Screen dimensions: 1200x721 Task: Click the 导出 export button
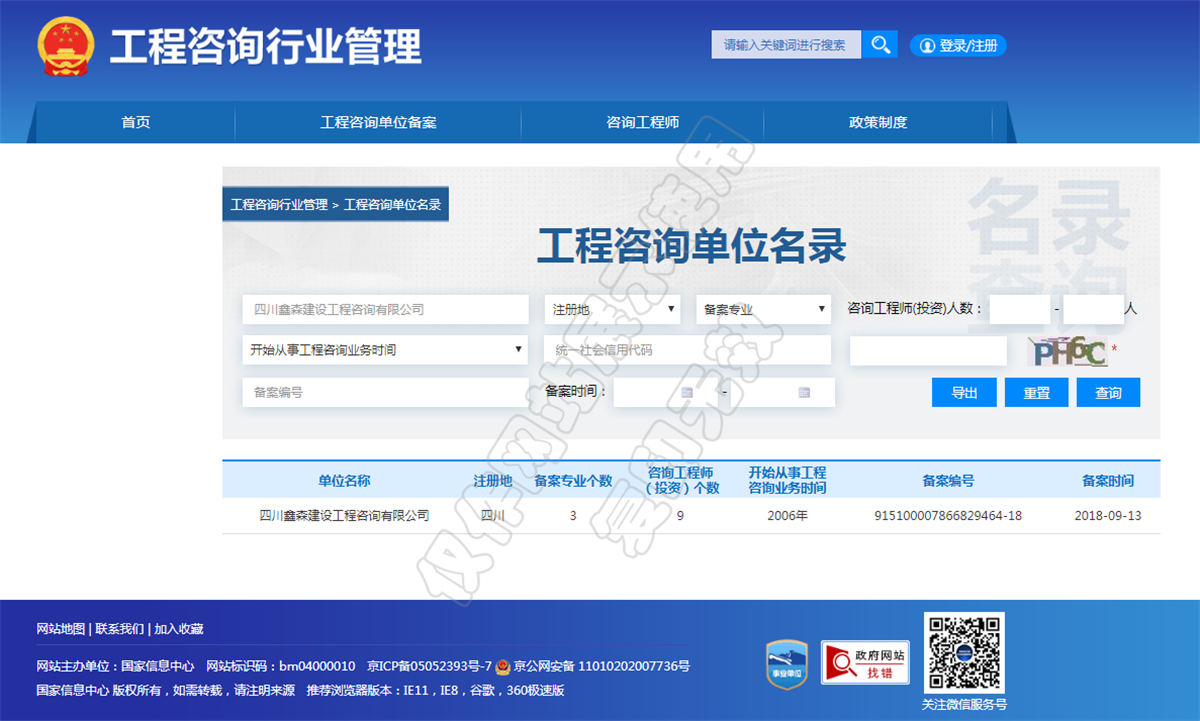(964, 392)
